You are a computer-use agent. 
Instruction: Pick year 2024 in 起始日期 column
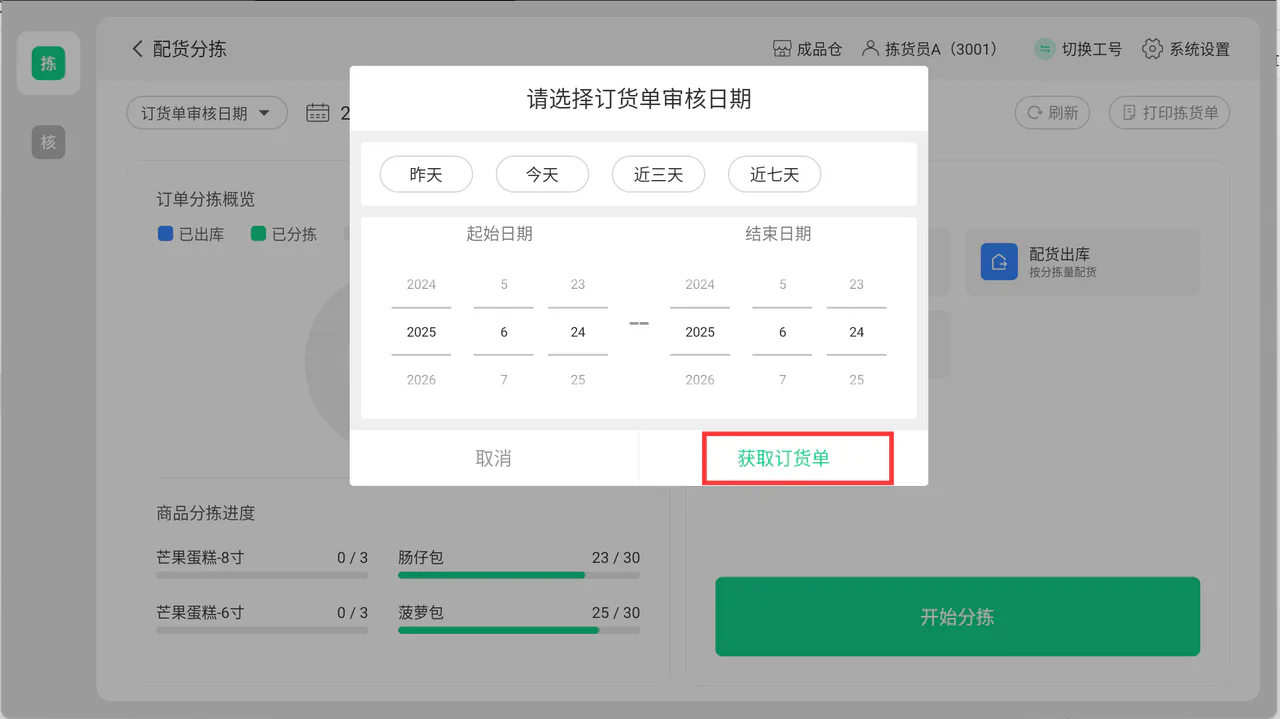[421, 284]
